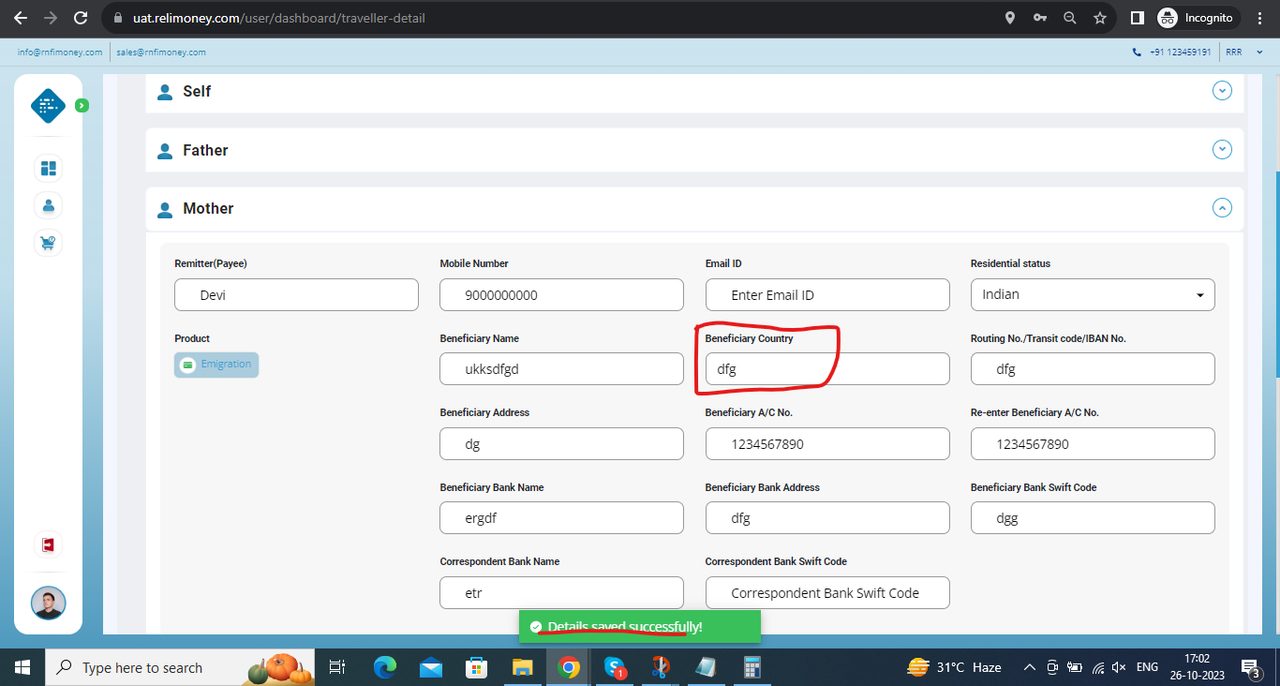Collapse the Mother section chevron

pos(1222,208)
